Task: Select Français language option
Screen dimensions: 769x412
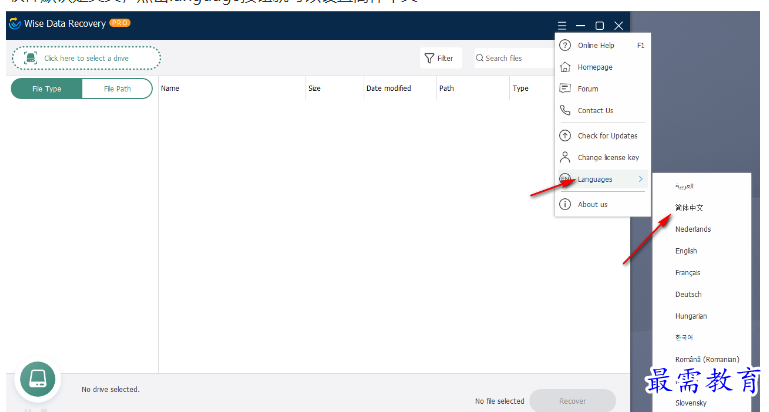Action: coord(688,272)
